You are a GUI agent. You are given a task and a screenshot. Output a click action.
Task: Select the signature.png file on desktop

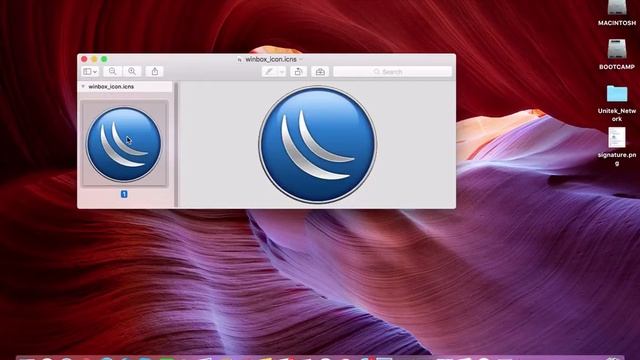click(x=616, y=146)
